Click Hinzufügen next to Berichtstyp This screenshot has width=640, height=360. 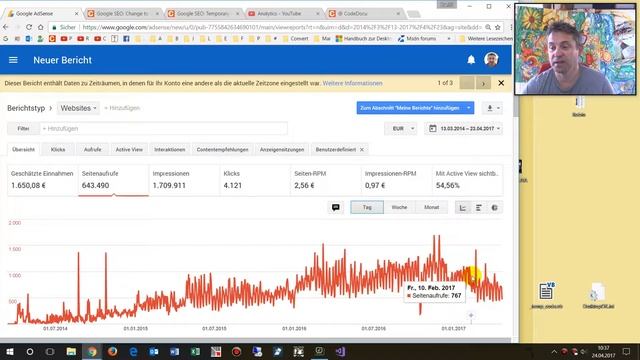point(122,108)
